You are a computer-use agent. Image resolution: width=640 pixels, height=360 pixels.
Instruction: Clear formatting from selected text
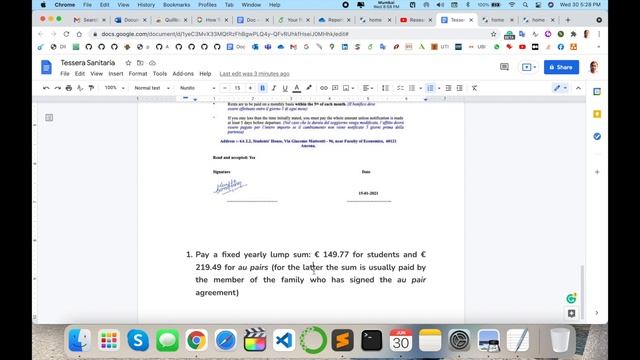tap(474, 88)
